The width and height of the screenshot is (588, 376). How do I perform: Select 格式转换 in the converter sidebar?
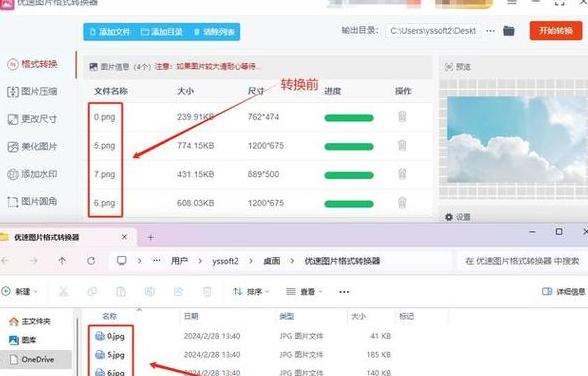pyautogui.click(x=33, y=64)
